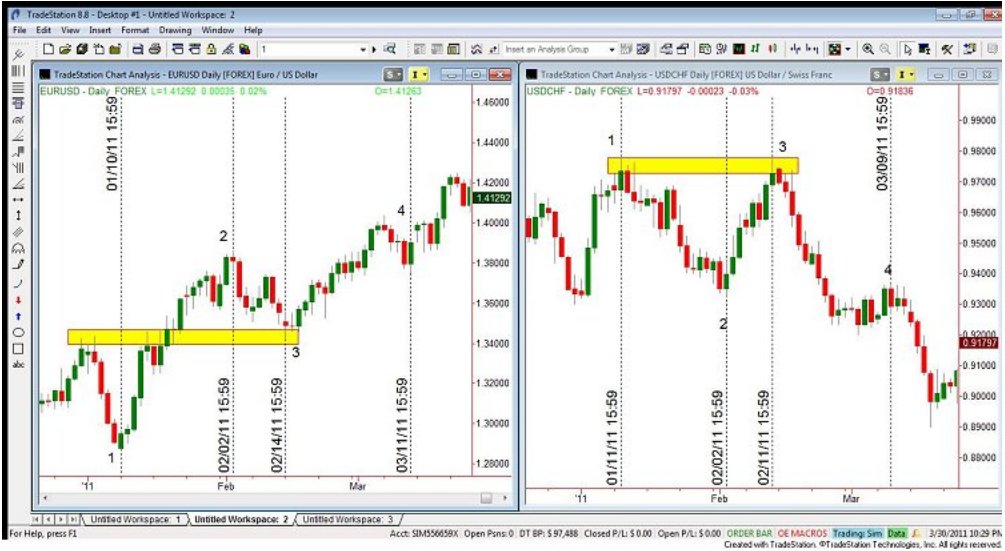This screenshot has height=551, width=1005.
Task: Click the chart search magnifier toolbar icon
Action: point(390,49)
